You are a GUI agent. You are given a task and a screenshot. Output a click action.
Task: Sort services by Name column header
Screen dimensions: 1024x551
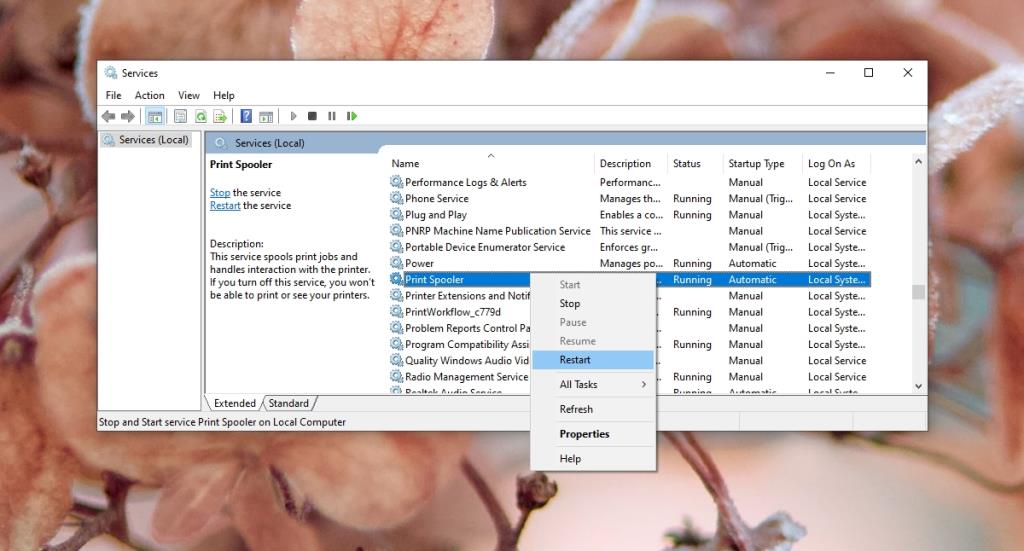point(405,164)
